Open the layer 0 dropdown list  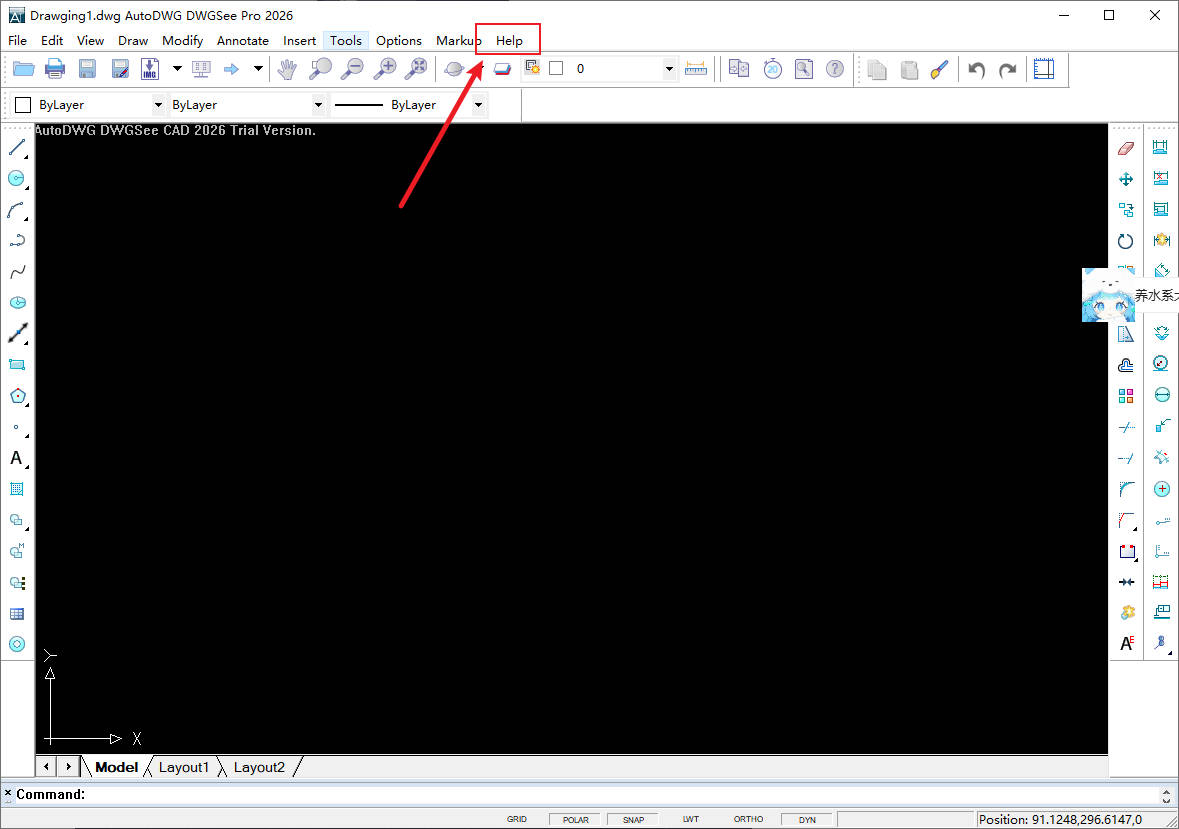[x=669, y=69]
